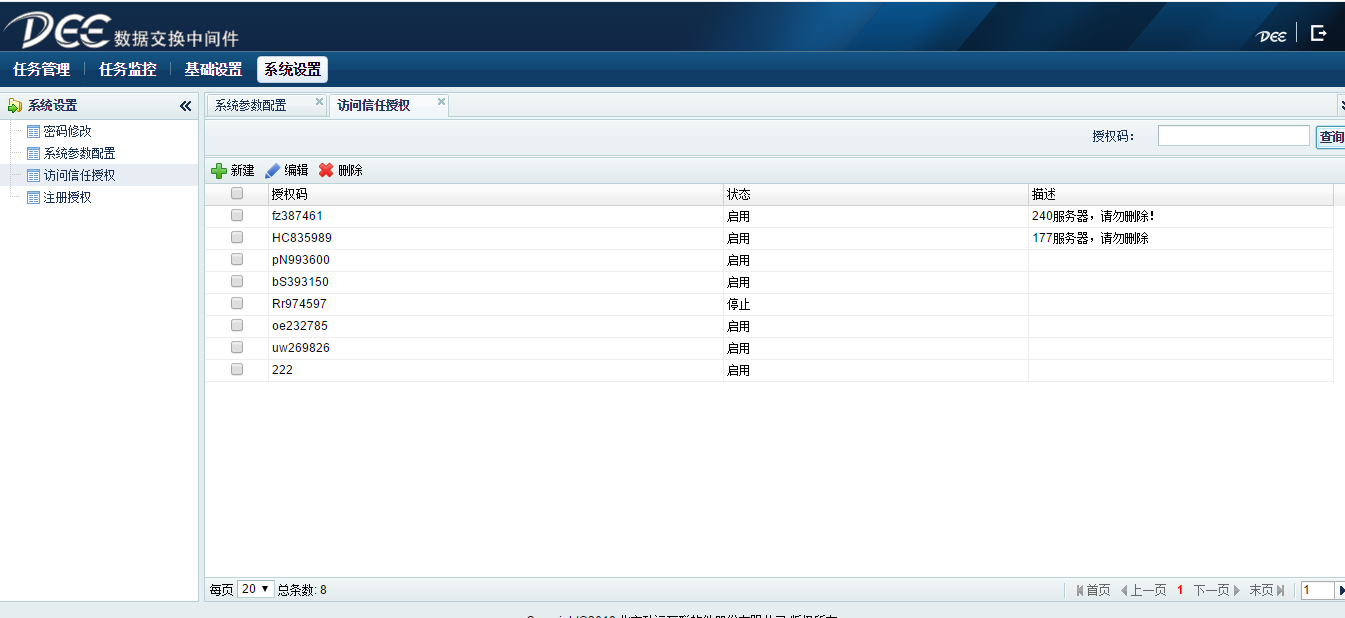The image size is (1345, 618).
Task: Go to first page via 首页
Action: 1093,590
